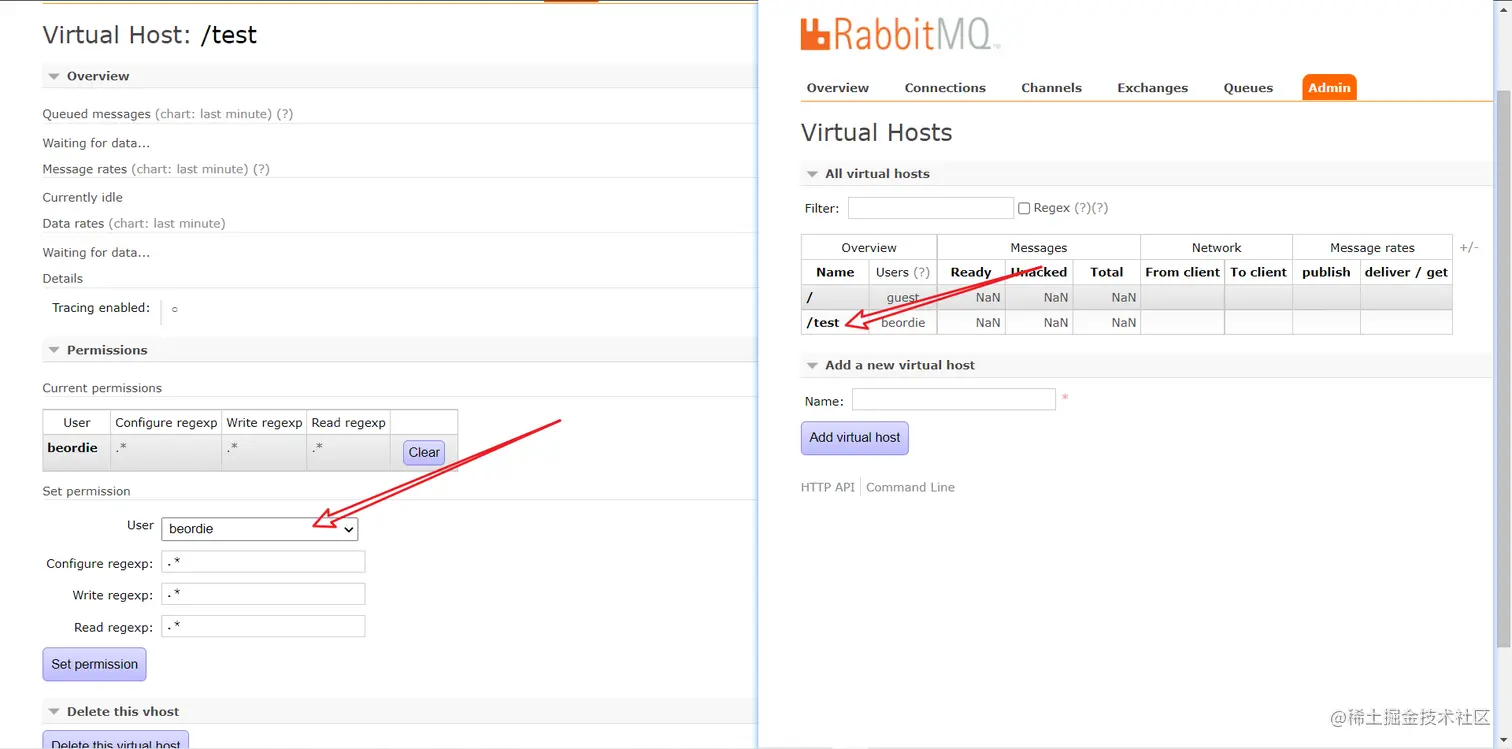1512x749 pixels.
Task: Open the Command Line link
Action: coord(910,487)
